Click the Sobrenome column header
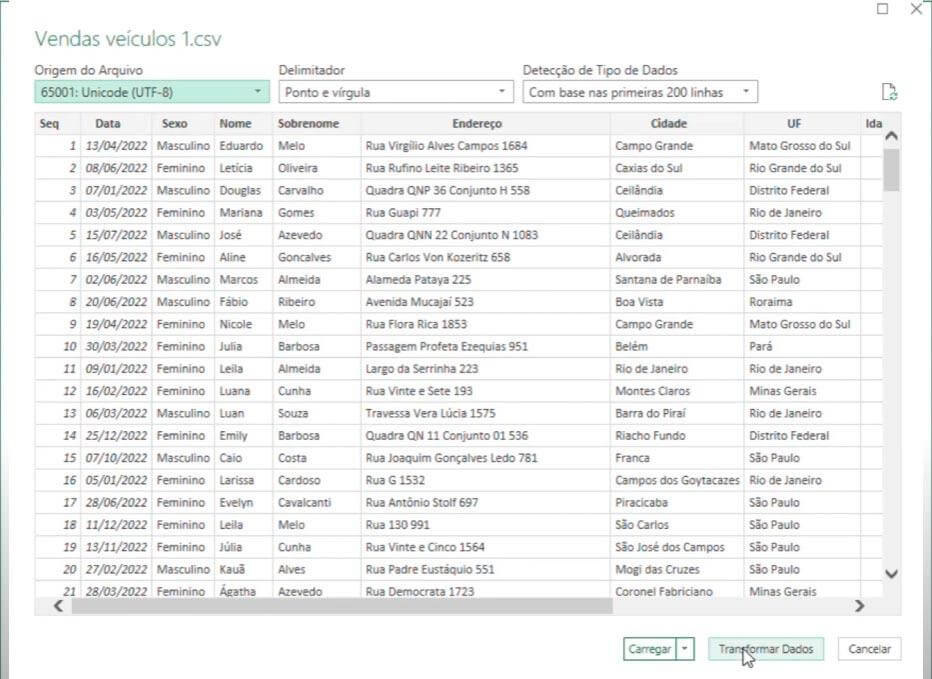This screenshot has width=932, height=679. pyautogui.click(x=308, y=124)
